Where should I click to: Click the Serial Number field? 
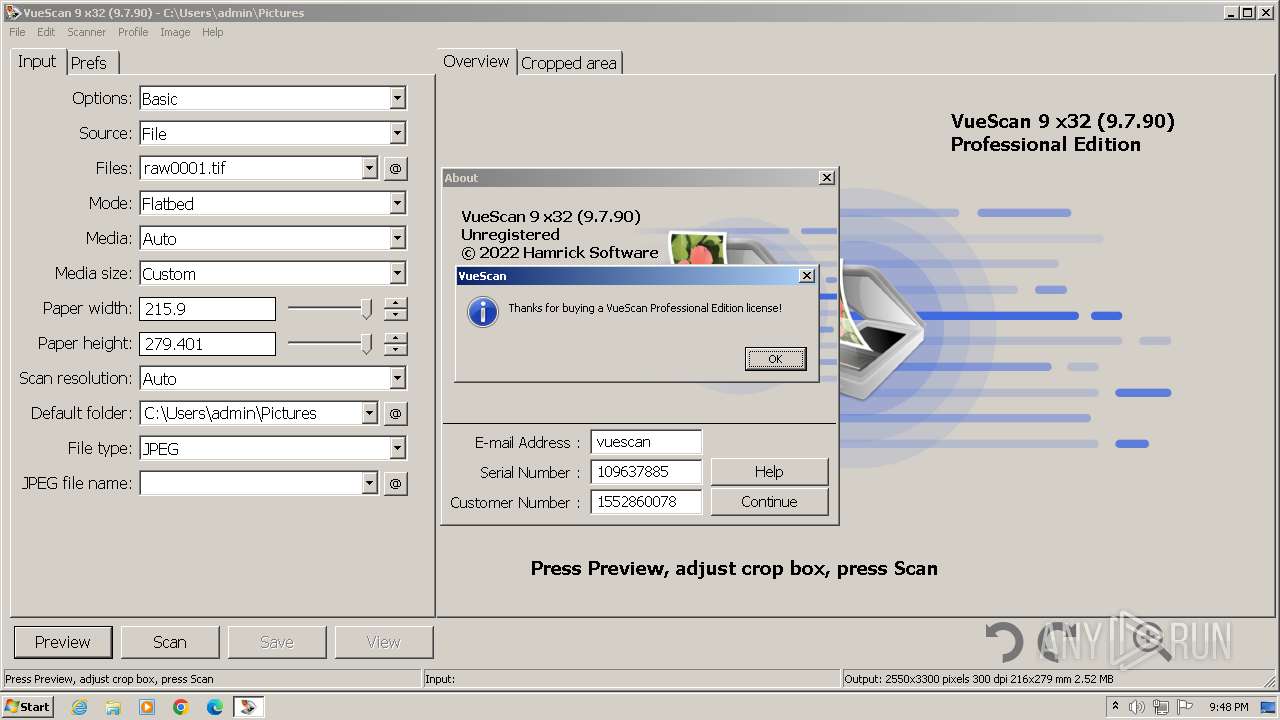(x=646, y=472)
